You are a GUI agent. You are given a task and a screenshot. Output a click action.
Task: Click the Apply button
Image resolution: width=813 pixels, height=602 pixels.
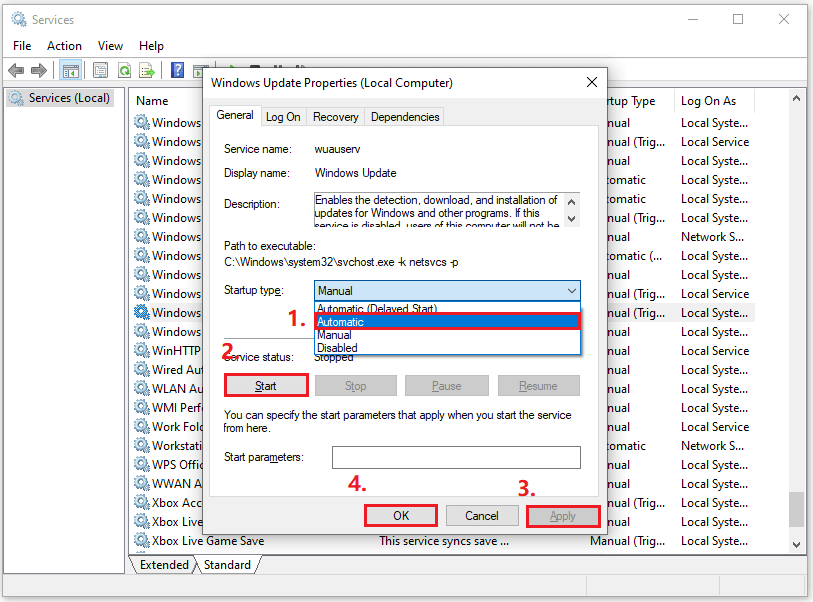(x=563, y=516)
